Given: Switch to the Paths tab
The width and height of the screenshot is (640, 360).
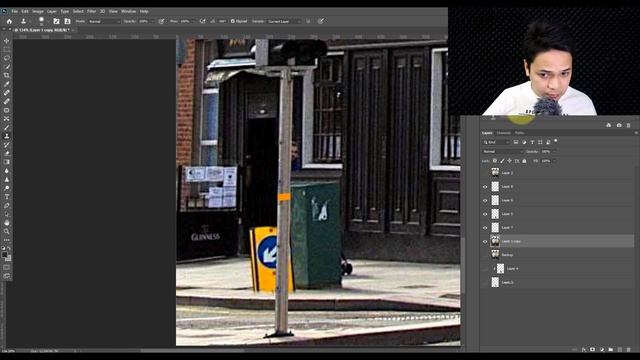Looking at the screenshot, I should [519, 133].
